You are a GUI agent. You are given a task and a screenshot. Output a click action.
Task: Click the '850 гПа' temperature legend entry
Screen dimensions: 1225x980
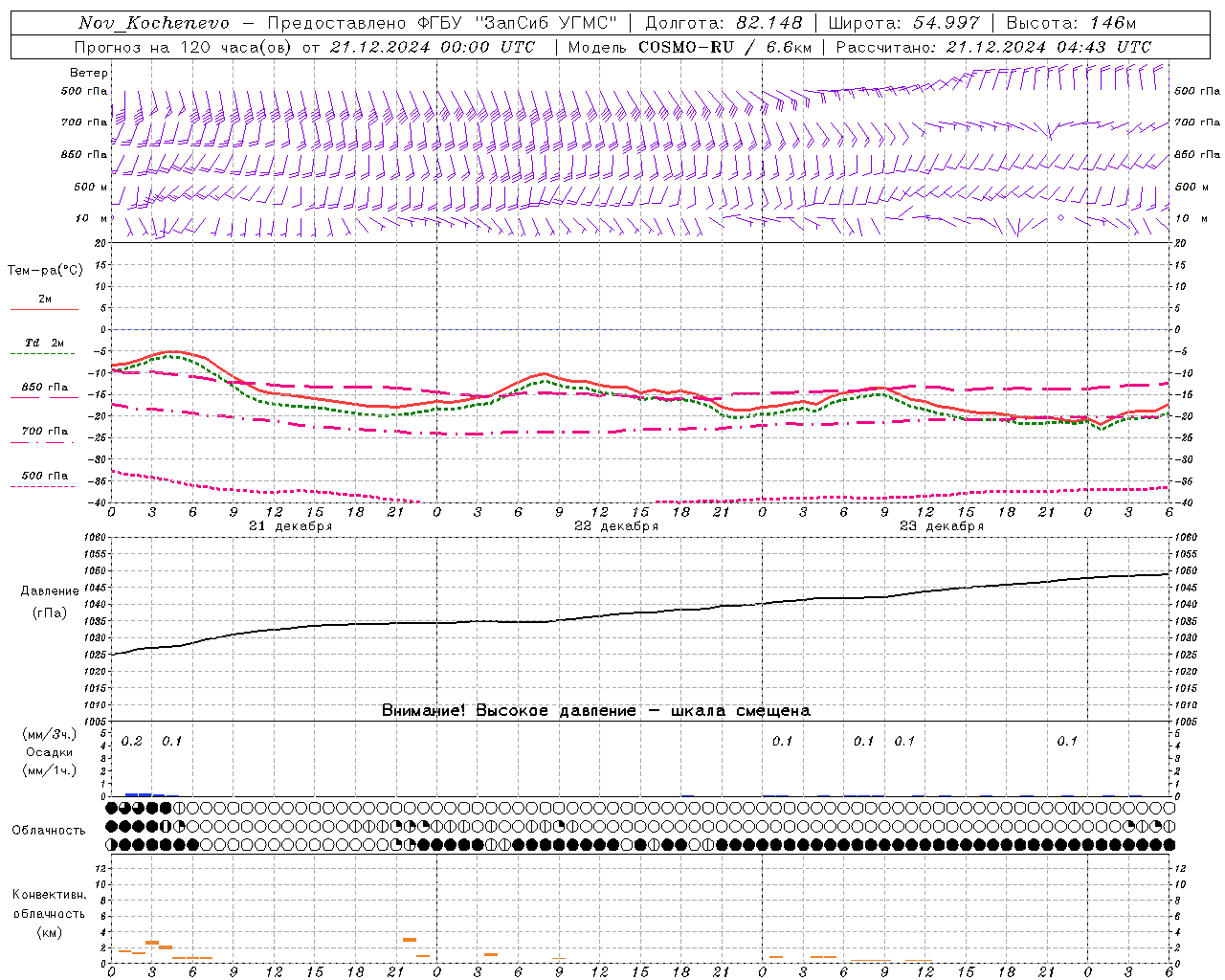point(44,388)
